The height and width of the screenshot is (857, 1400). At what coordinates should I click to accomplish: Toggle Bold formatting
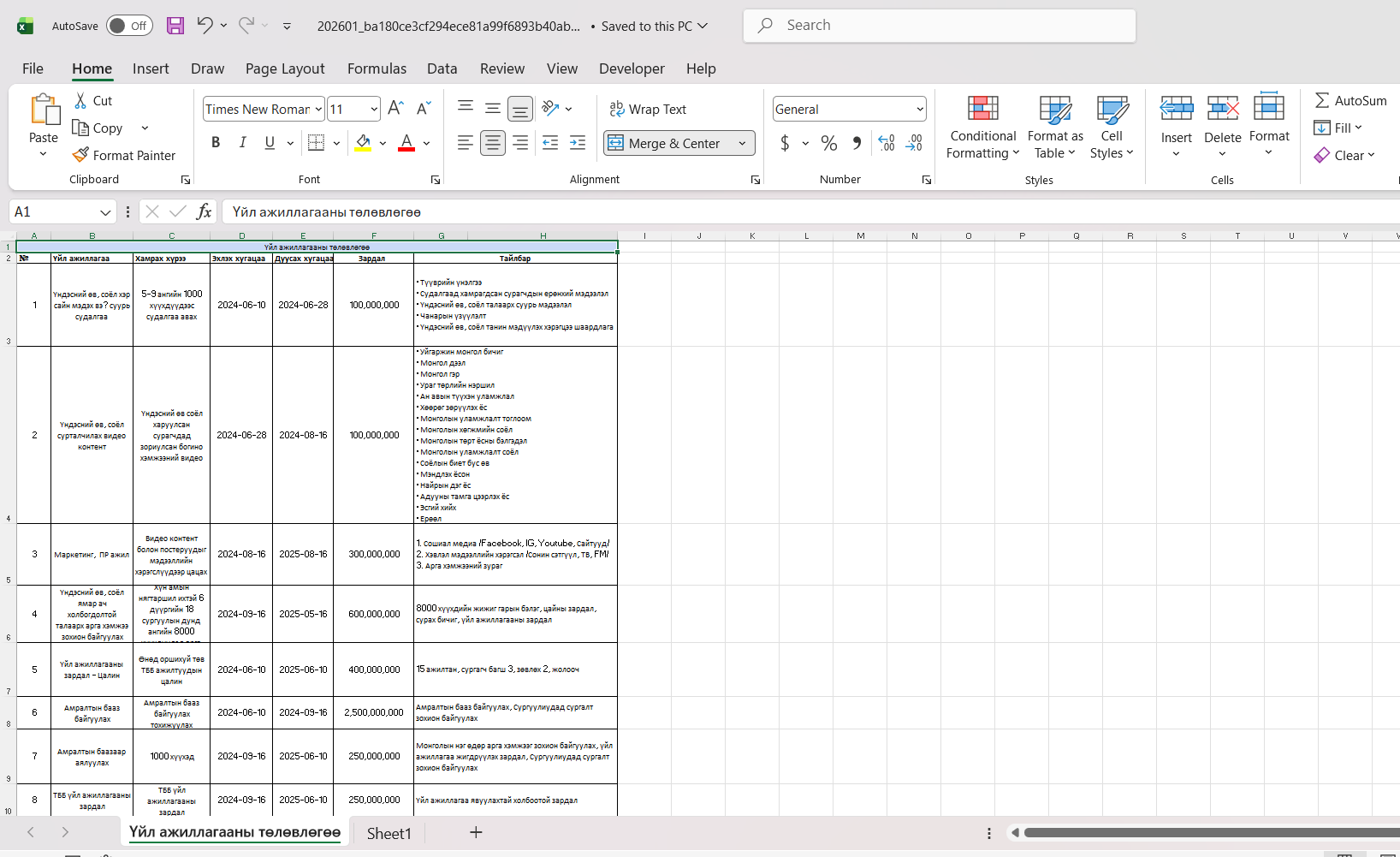click(x=216, y=143)
